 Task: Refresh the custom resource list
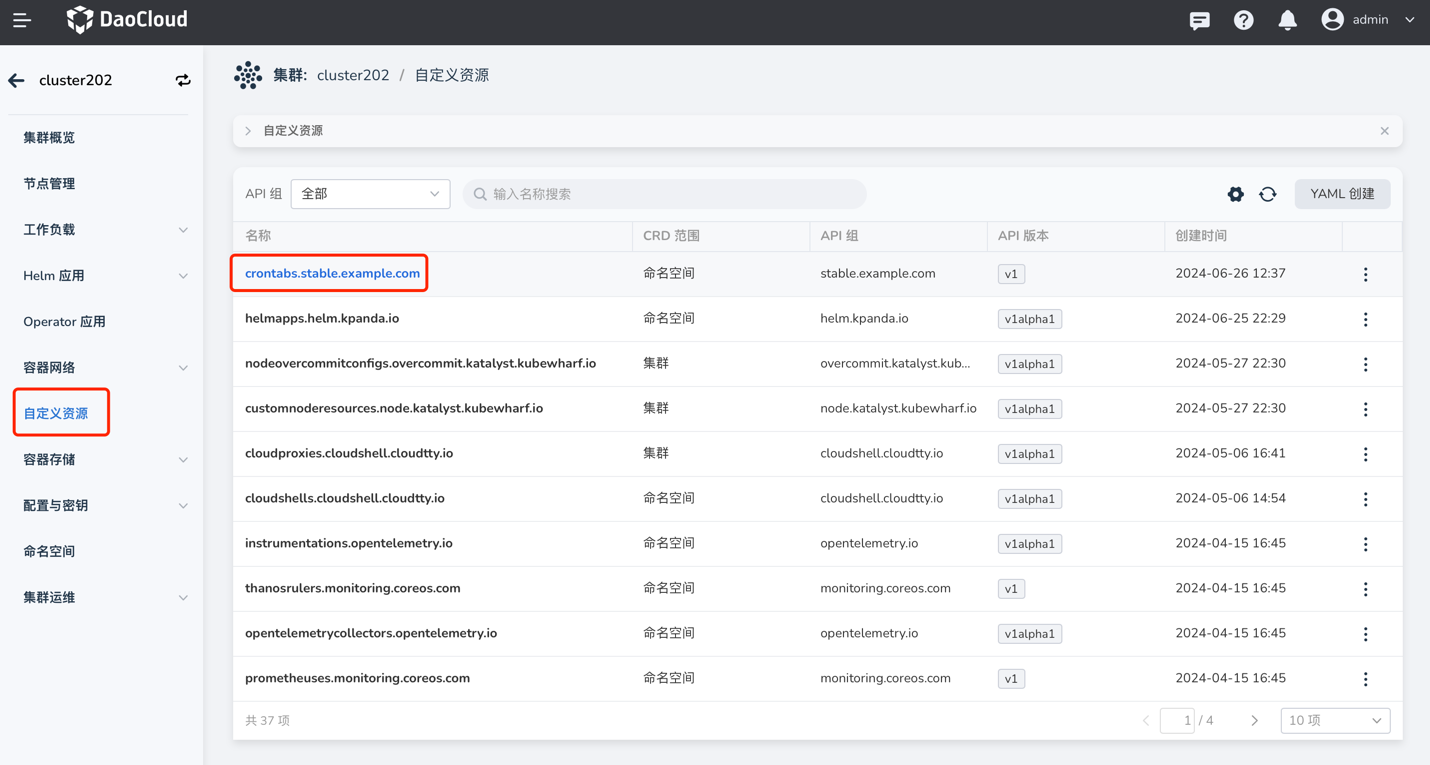(x=1268, y=194)
